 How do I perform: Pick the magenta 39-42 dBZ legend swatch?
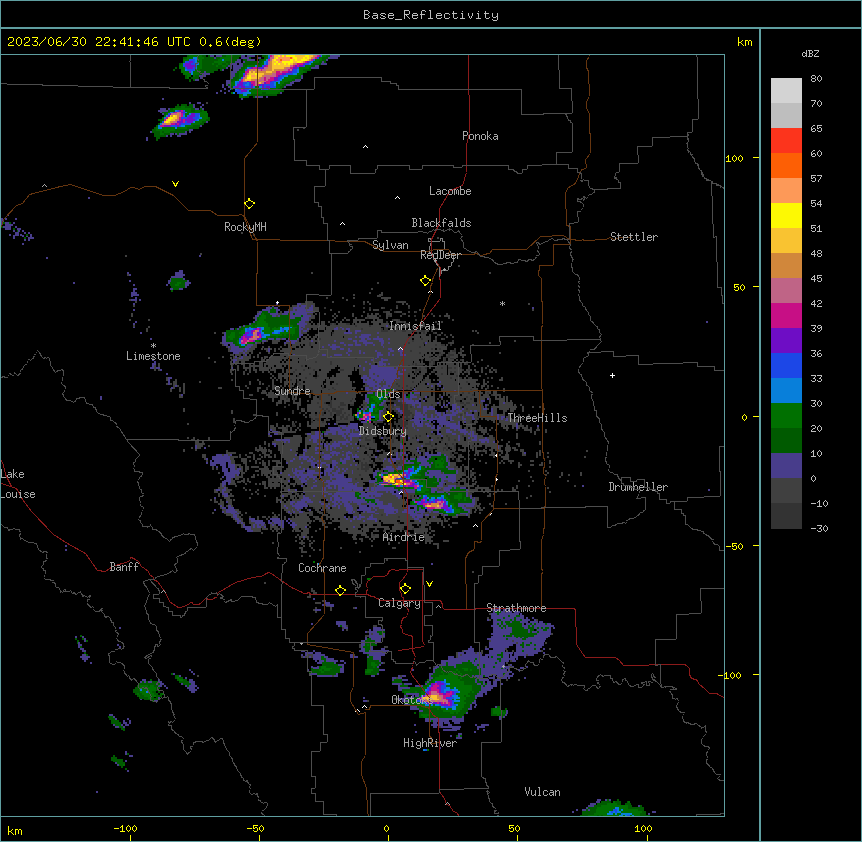[x=786, y=315]
